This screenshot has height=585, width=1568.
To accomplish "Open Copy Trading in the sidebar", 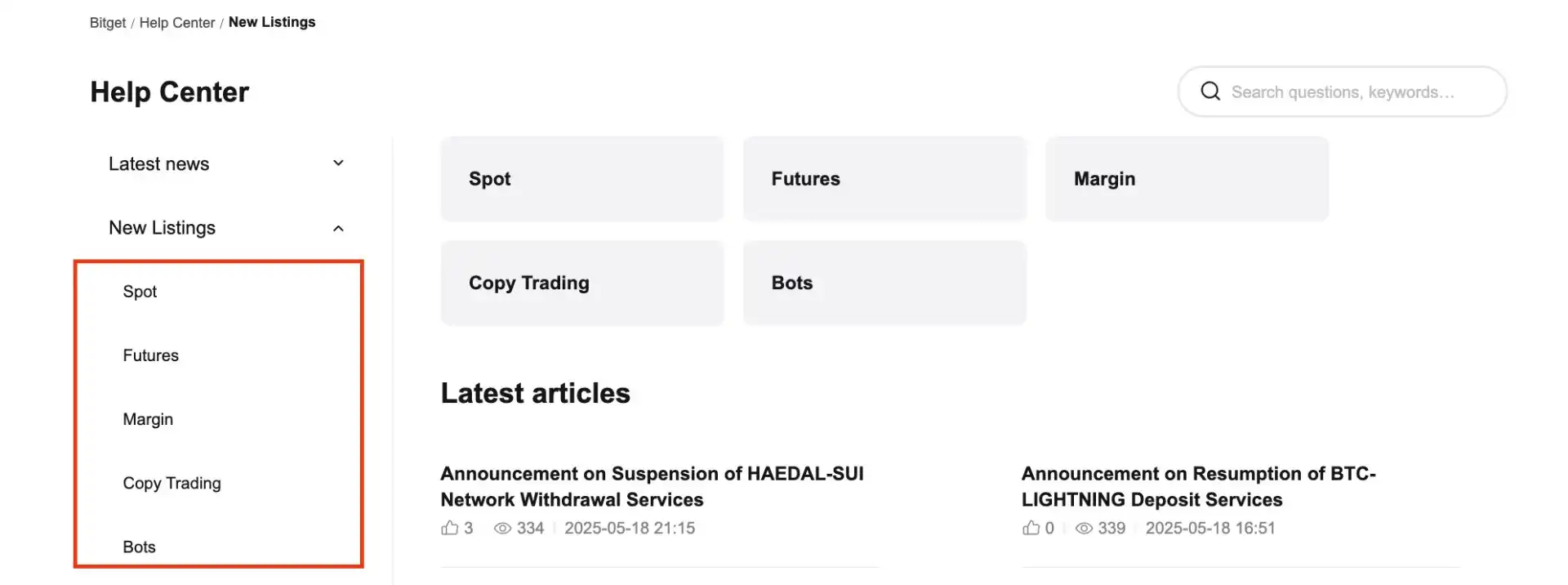I will click(171, 483).
